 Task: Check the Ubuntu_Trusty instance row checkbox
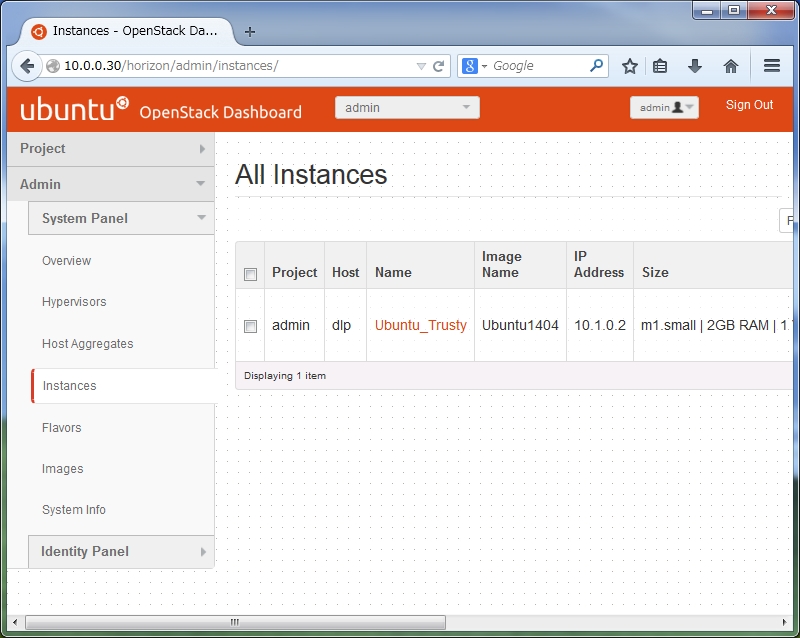click(250, 326)
